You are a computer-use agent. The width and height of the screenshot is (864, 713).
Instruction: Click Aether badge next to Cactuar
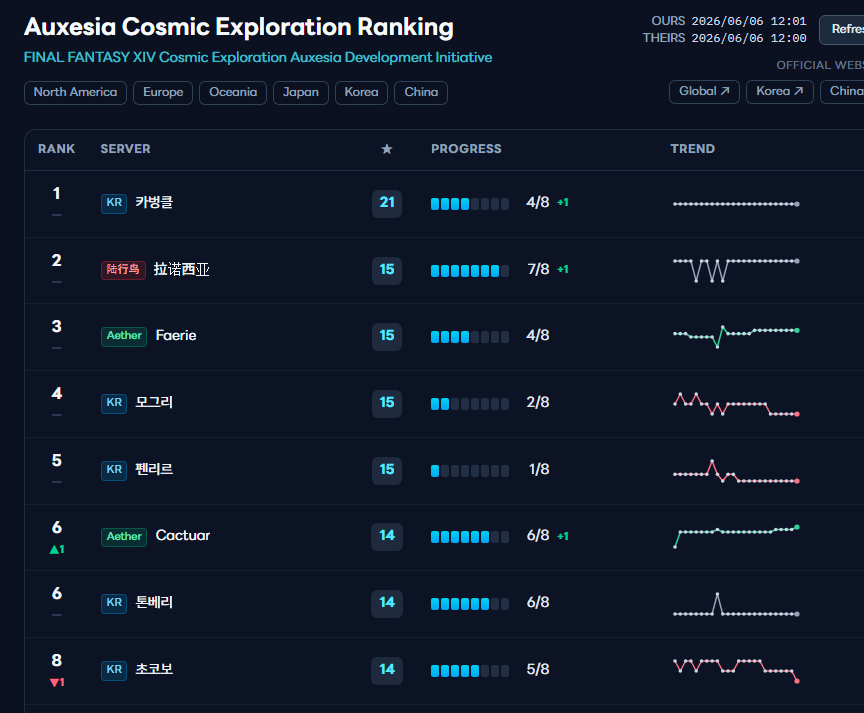point(124,537)
